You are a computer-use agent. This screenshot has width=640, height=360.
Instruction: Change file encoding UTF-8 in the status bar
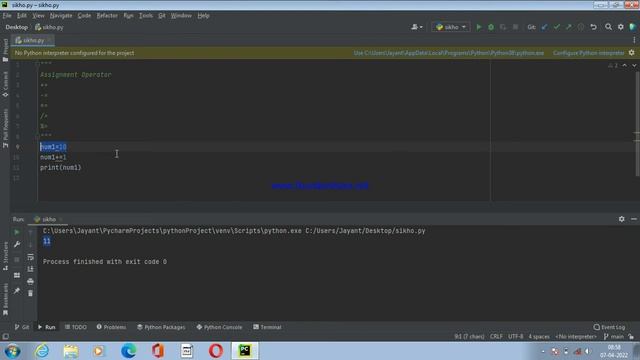coord(516,337)
